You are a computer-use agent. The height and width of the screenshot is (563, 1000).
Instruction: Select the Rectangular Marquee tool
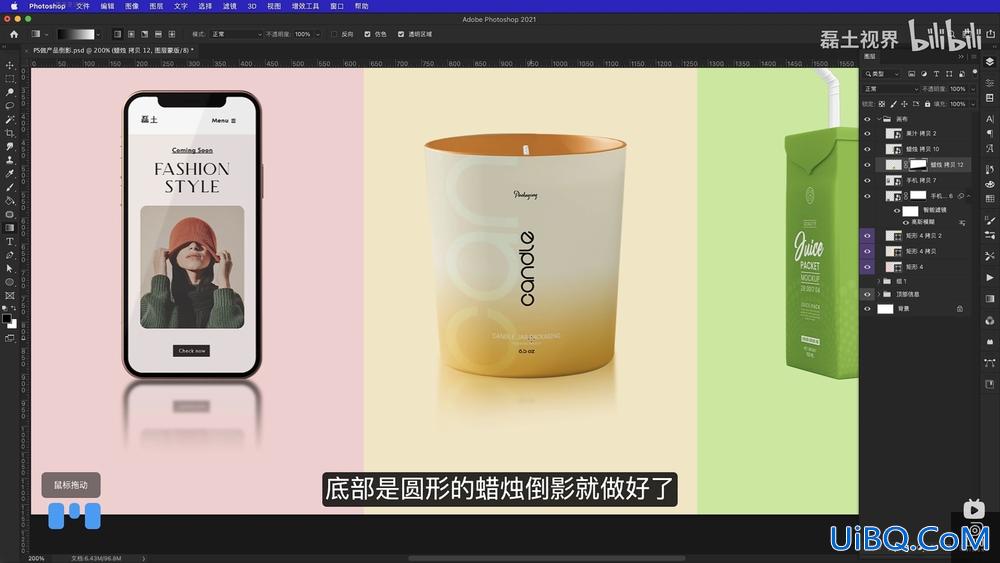pyautogui.click(x=10, y=79)
